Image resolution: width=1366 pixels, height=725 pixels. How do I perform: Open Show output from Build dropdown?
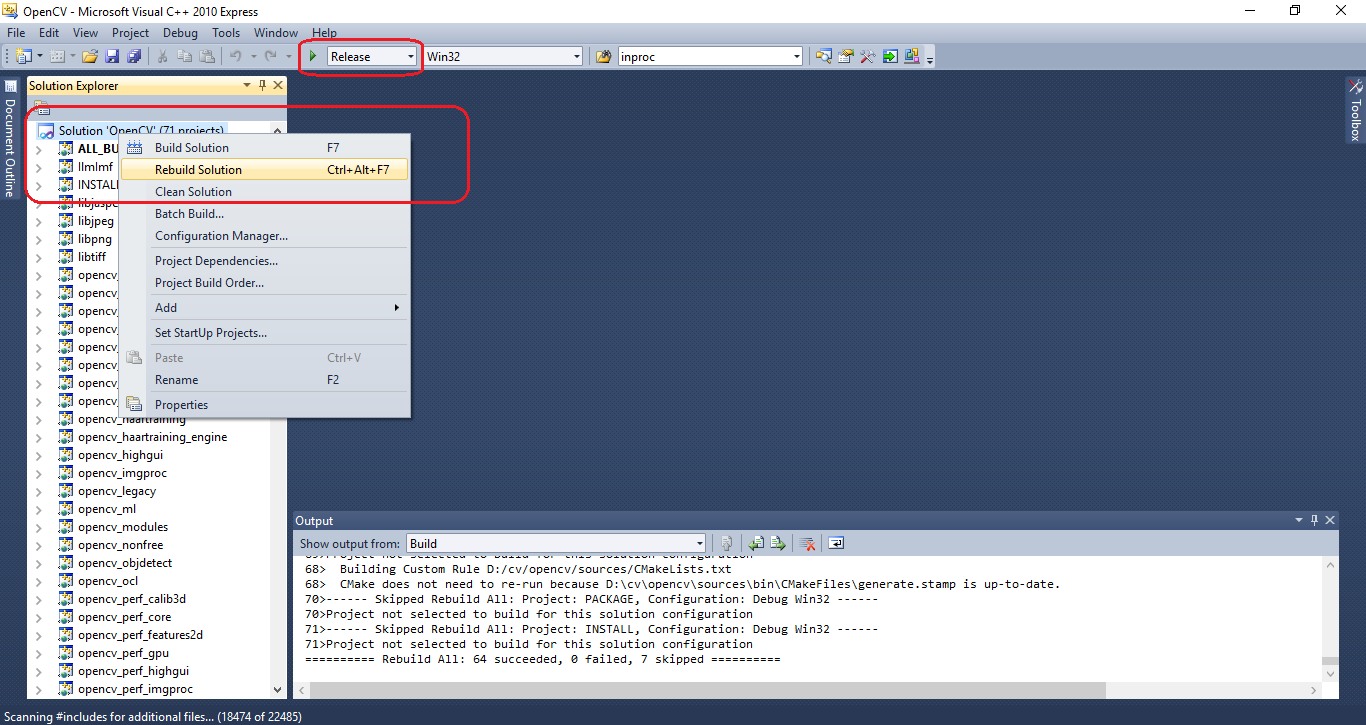pos(698,543)
